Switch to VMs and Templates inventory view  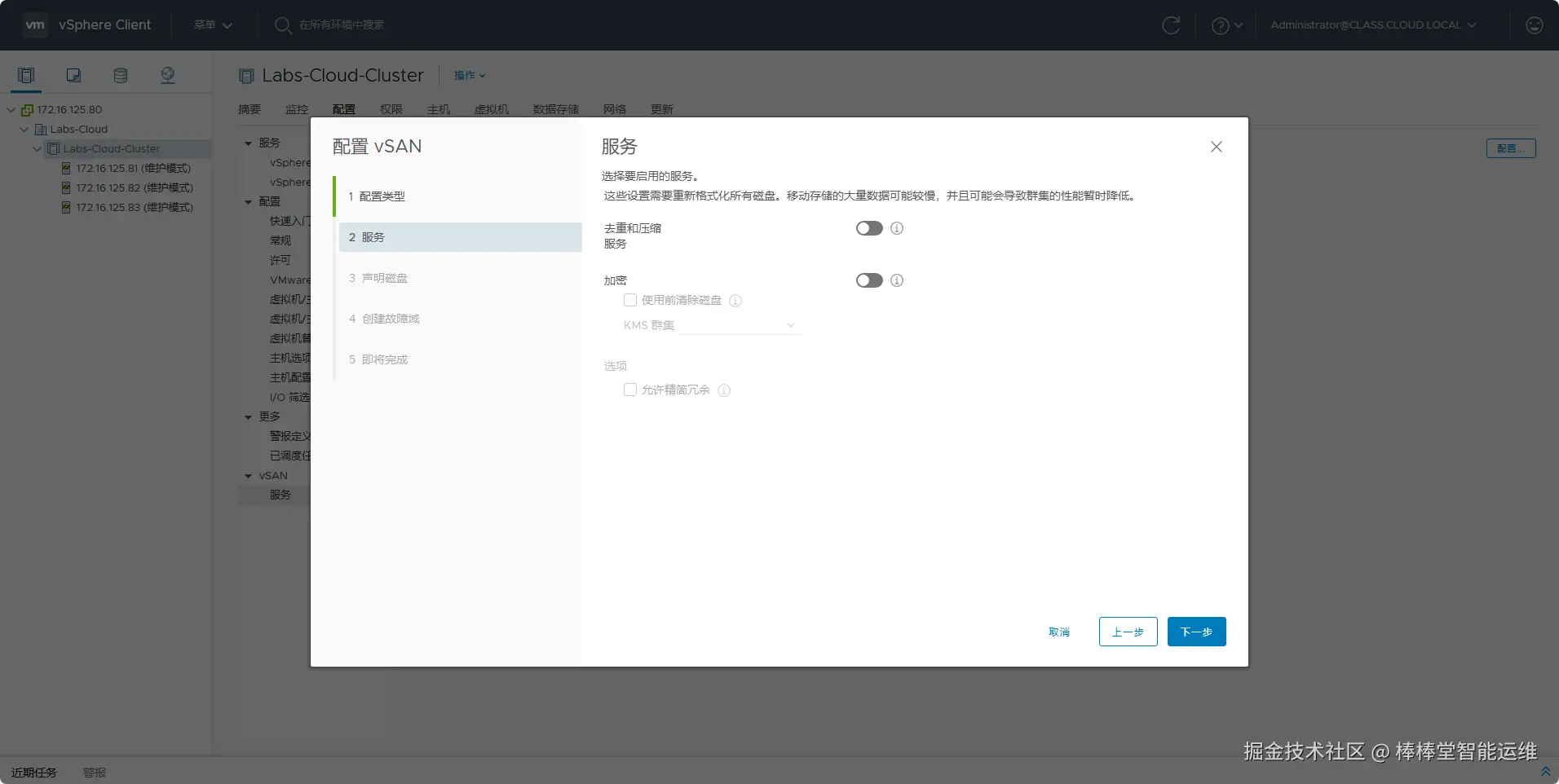(73, 76)
